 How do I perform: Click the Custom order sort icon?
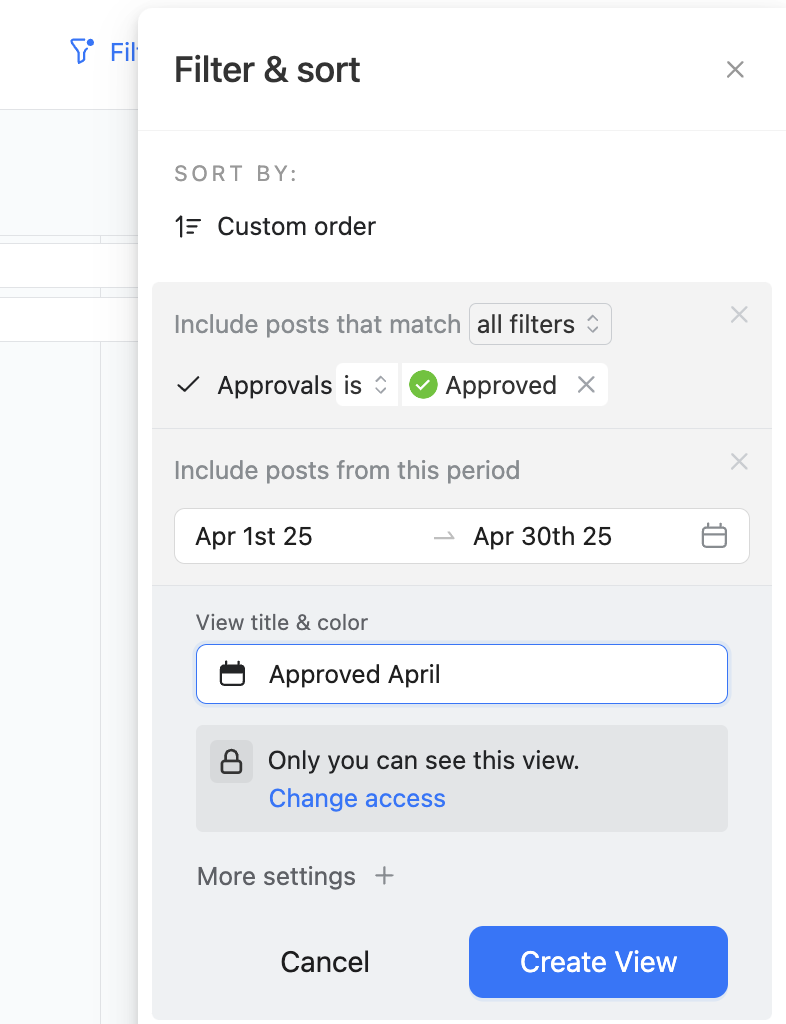tap(188, 227)
